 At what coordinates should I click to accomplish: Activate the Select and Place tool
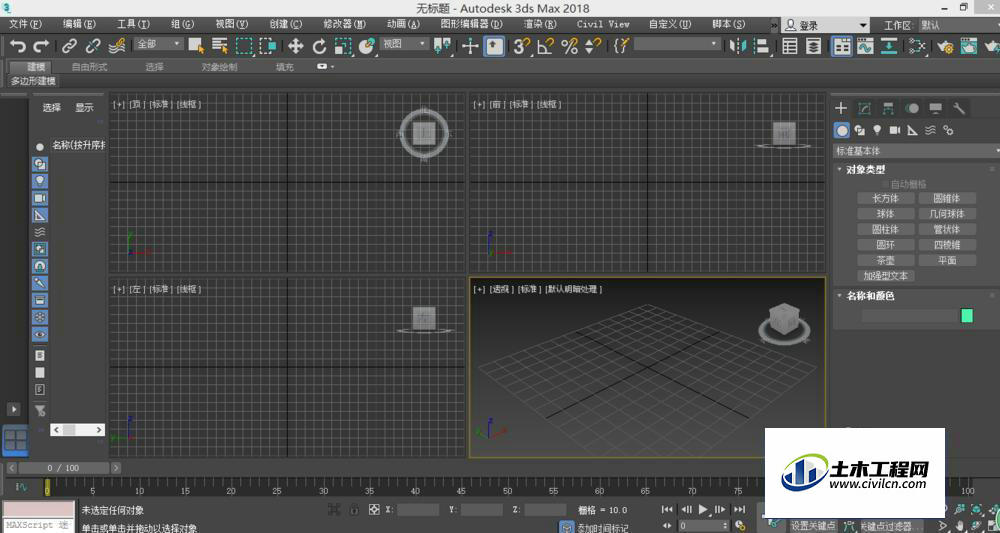(367, 46)
